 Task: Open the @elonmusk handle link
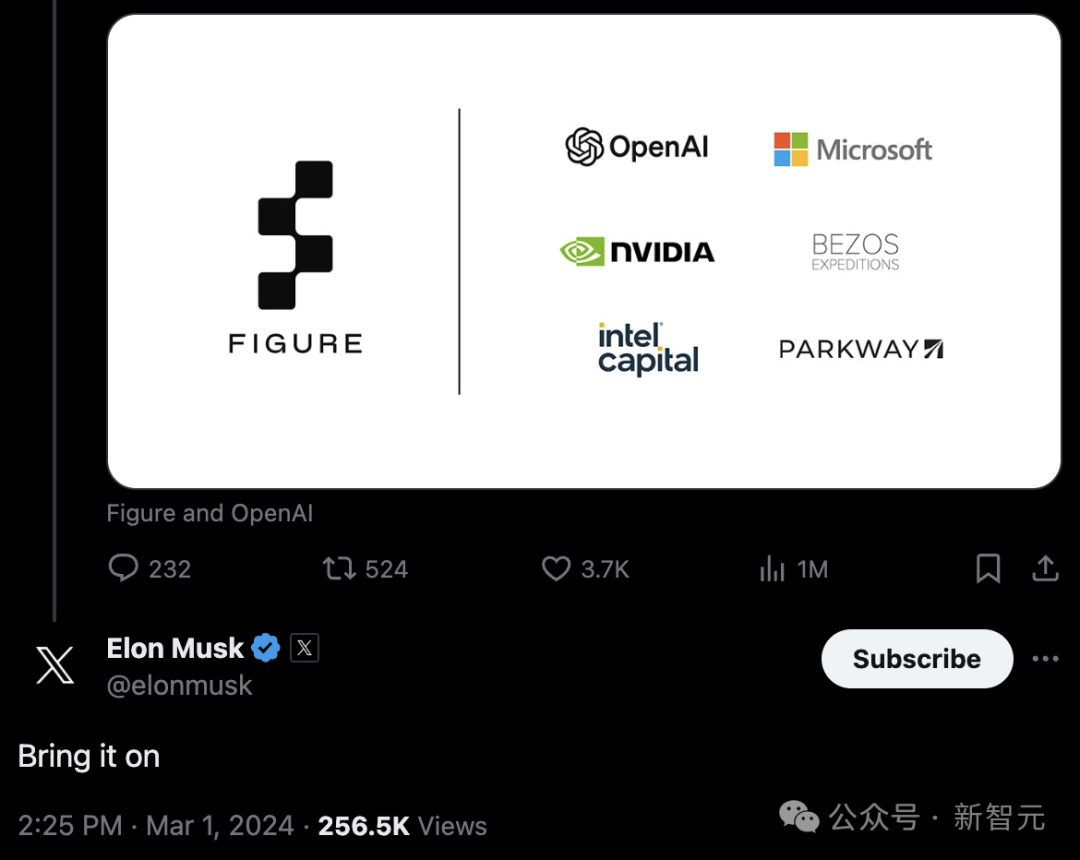pos(179,686)
